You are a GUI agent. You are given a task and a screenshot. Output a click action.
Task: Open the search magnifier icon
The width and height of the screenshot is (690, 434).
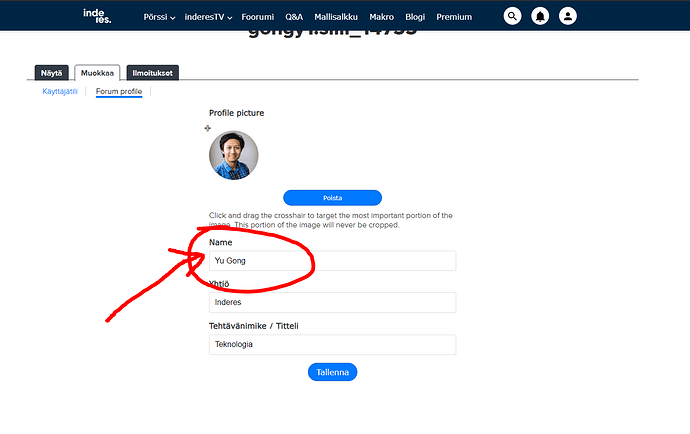point(512,16)
